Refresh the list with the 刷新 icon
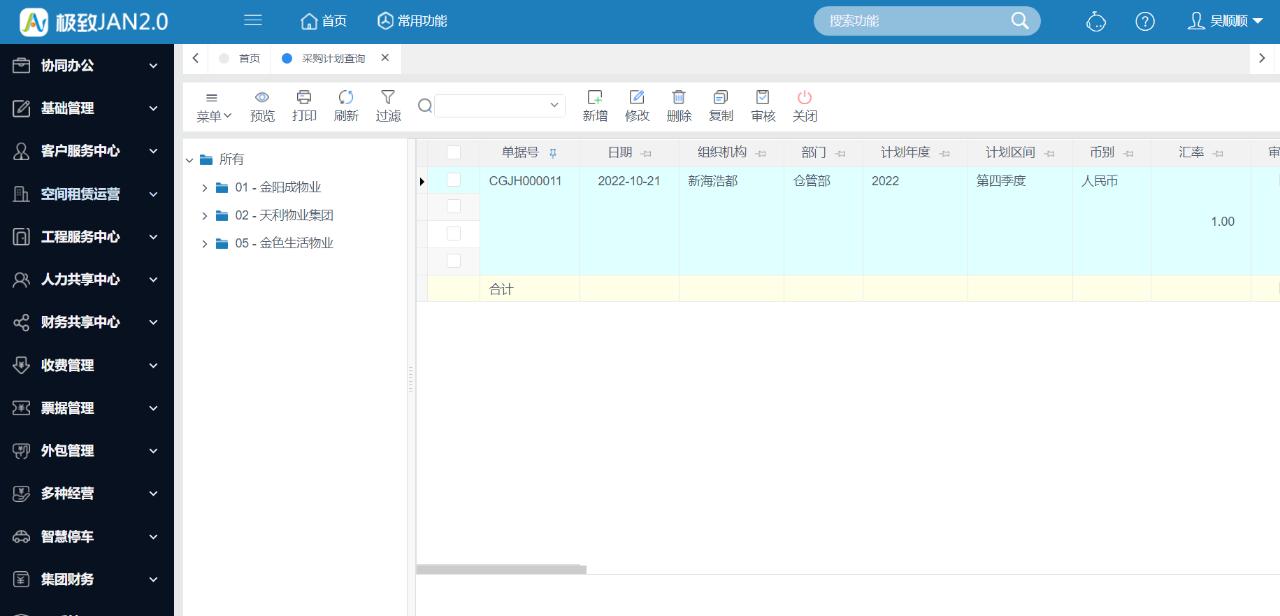Screen dimensions: 1280x616 (346, 105)
